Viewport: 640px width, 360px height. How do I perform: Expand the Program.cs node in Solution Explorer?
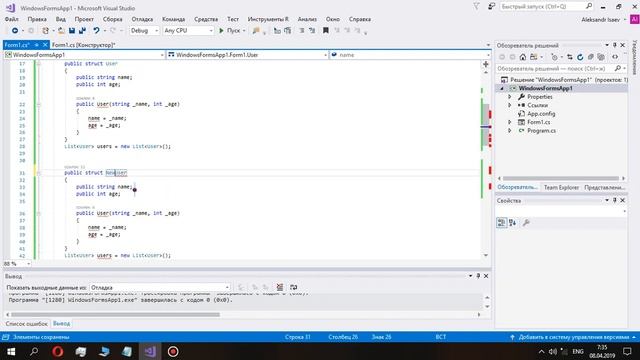509,131
